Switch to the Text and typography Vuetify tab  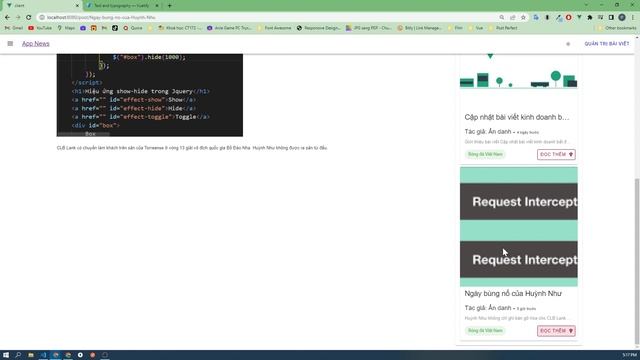(x=121, y=6)
